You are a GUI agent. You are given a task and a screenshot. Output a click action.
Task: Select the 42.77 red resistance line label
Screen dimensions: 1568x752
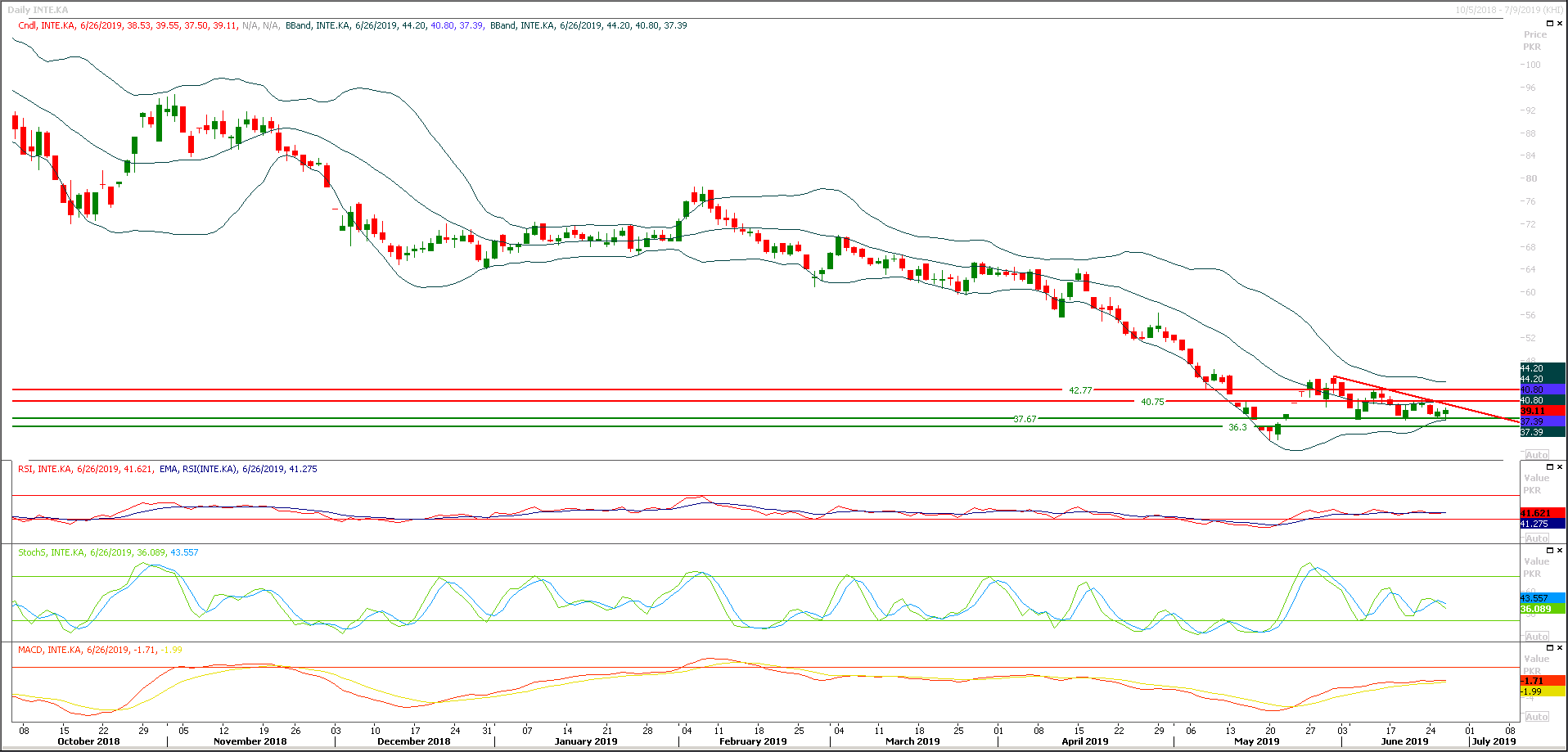[x=1080, y=390]
